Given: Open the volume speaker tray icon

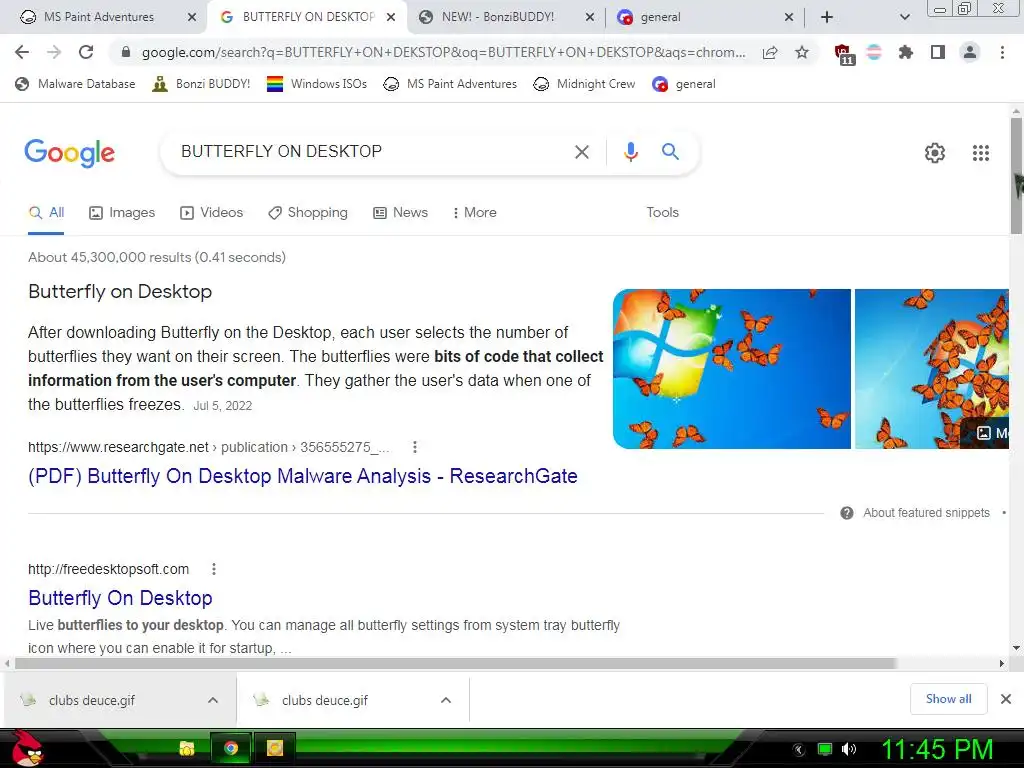Looking at the screenshot, I should pos(849,749).
